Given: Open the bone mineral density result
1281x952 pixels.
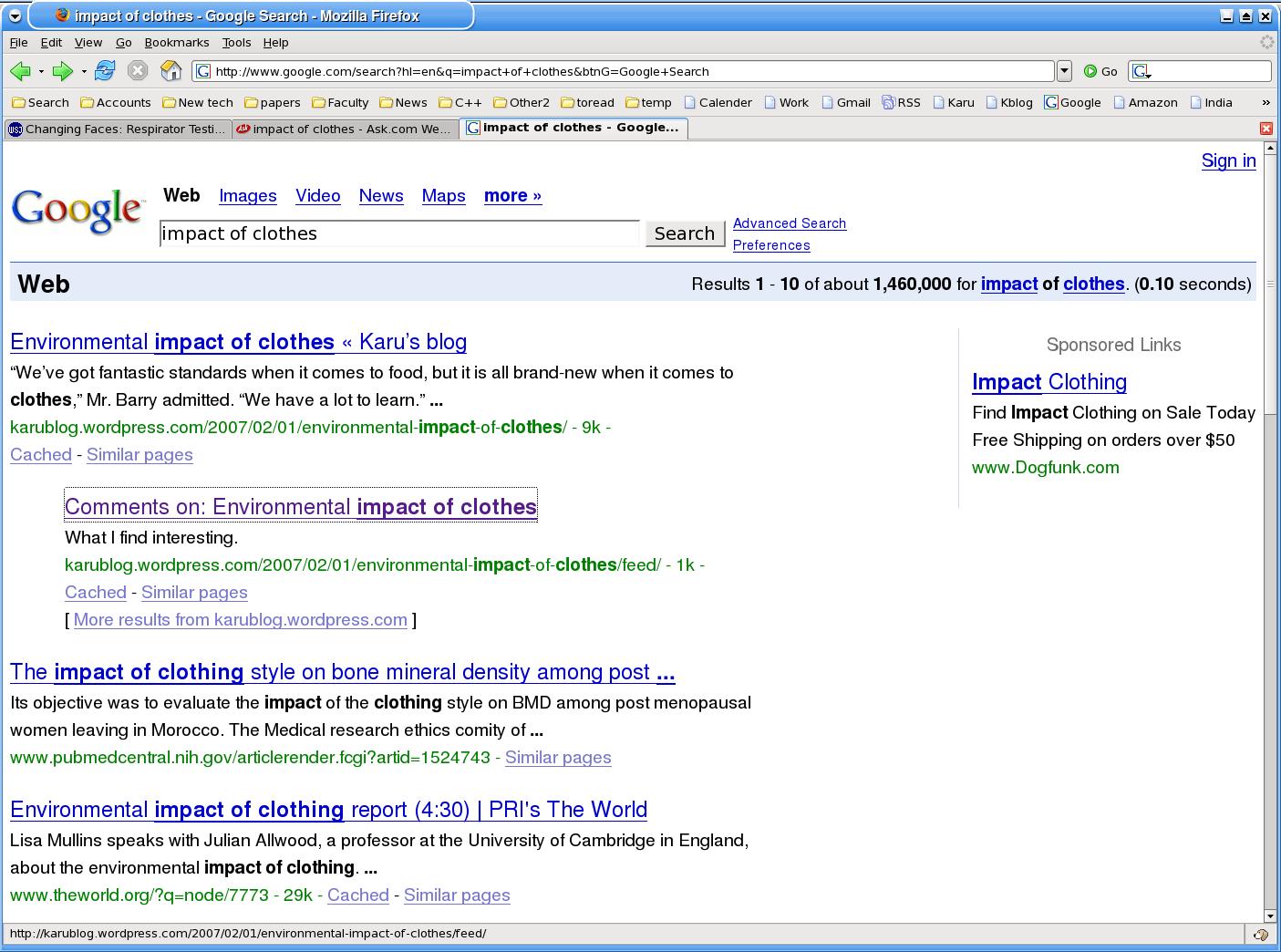Looking at the screenshot, I should (x=343, y=672).
